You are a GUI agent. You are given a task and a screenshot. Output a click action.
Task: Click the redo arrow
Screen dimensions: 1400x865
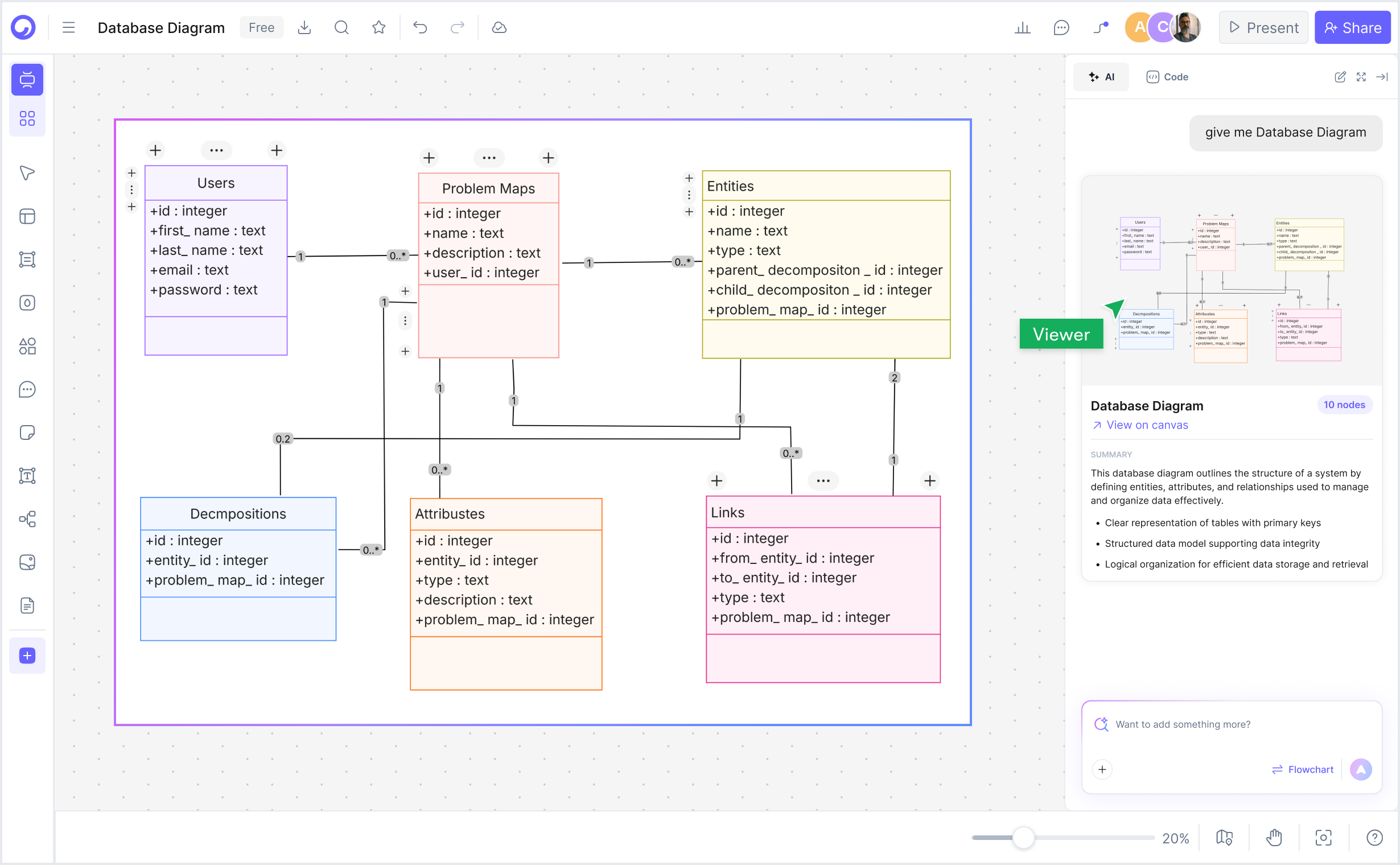457,27
